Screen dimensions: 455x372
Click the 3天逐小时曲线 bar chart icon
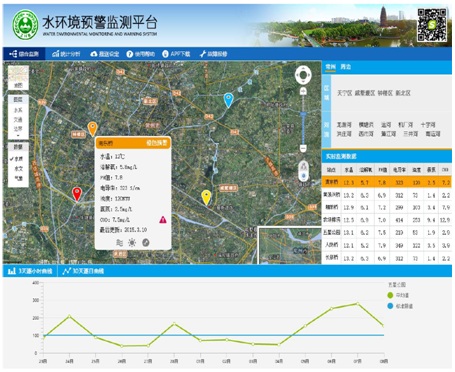click(12, 271)
